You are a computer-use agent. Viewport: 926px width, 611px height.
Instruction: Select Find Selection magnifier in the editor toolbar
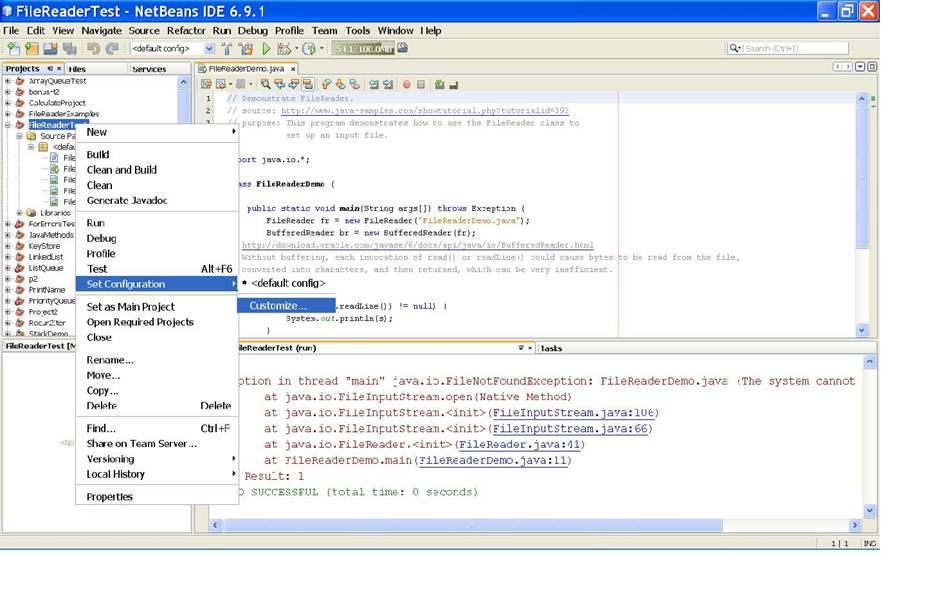point(265,83)
